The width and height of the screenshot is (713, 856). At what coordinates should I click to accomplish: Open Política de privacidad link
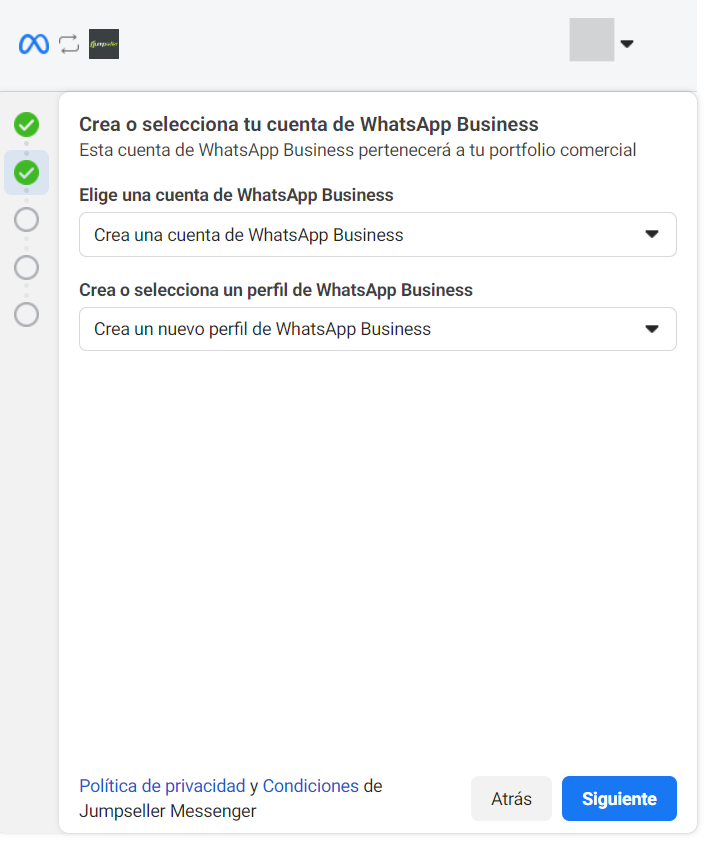tap(162, 786)
